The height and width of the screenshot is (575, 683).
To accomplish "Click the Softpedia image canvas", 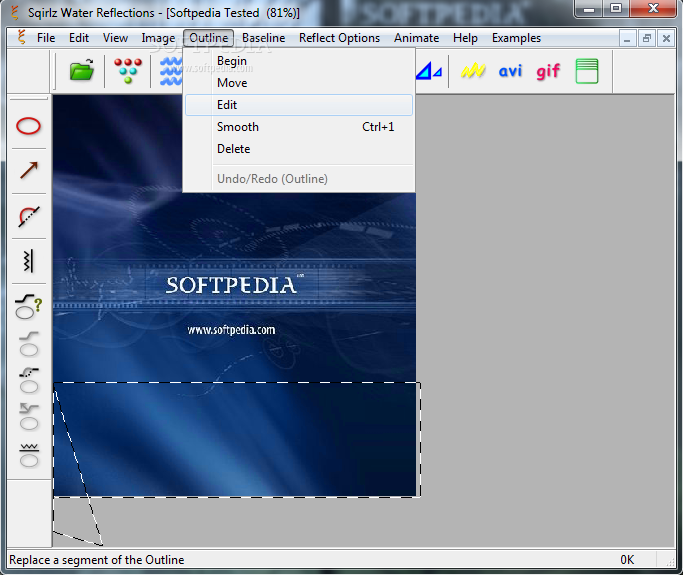I will 234,296.
